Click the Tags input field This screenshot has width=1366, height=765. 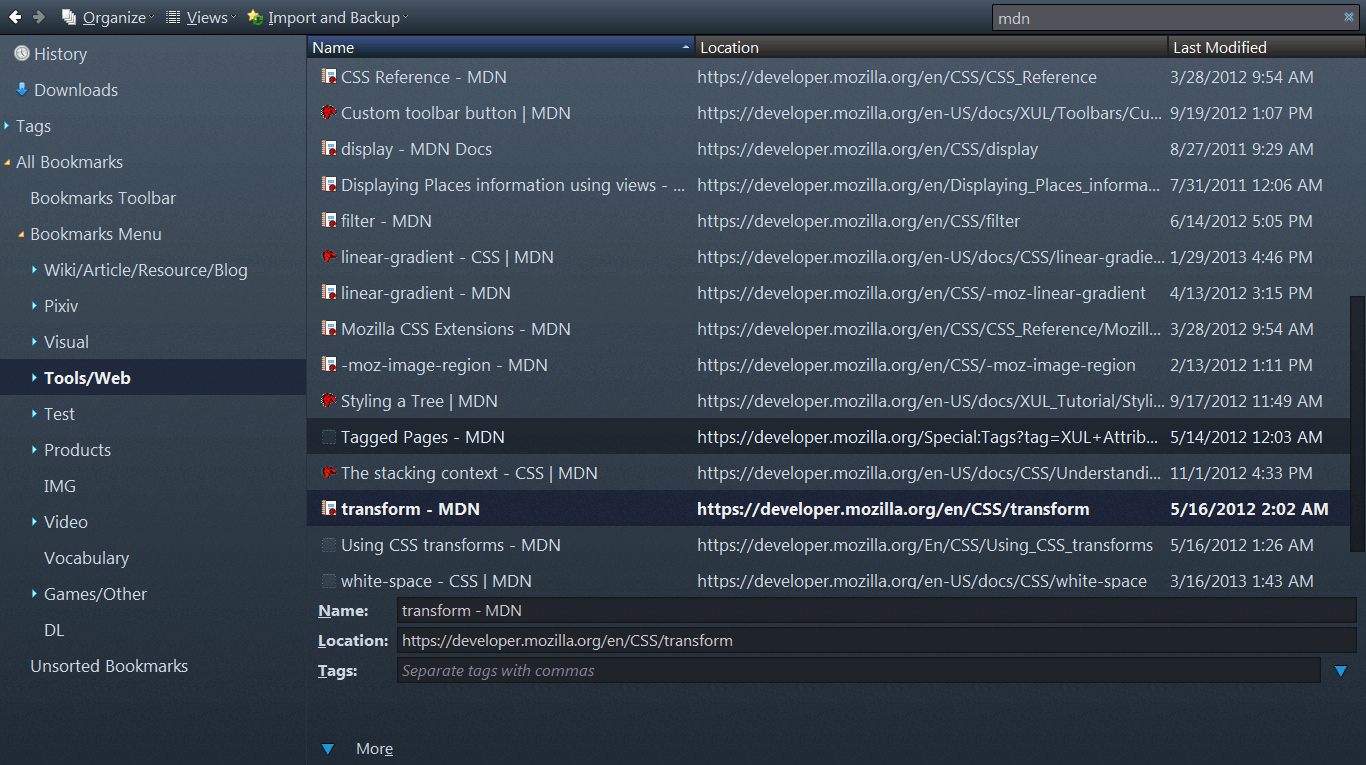click(x=859, y=670)
